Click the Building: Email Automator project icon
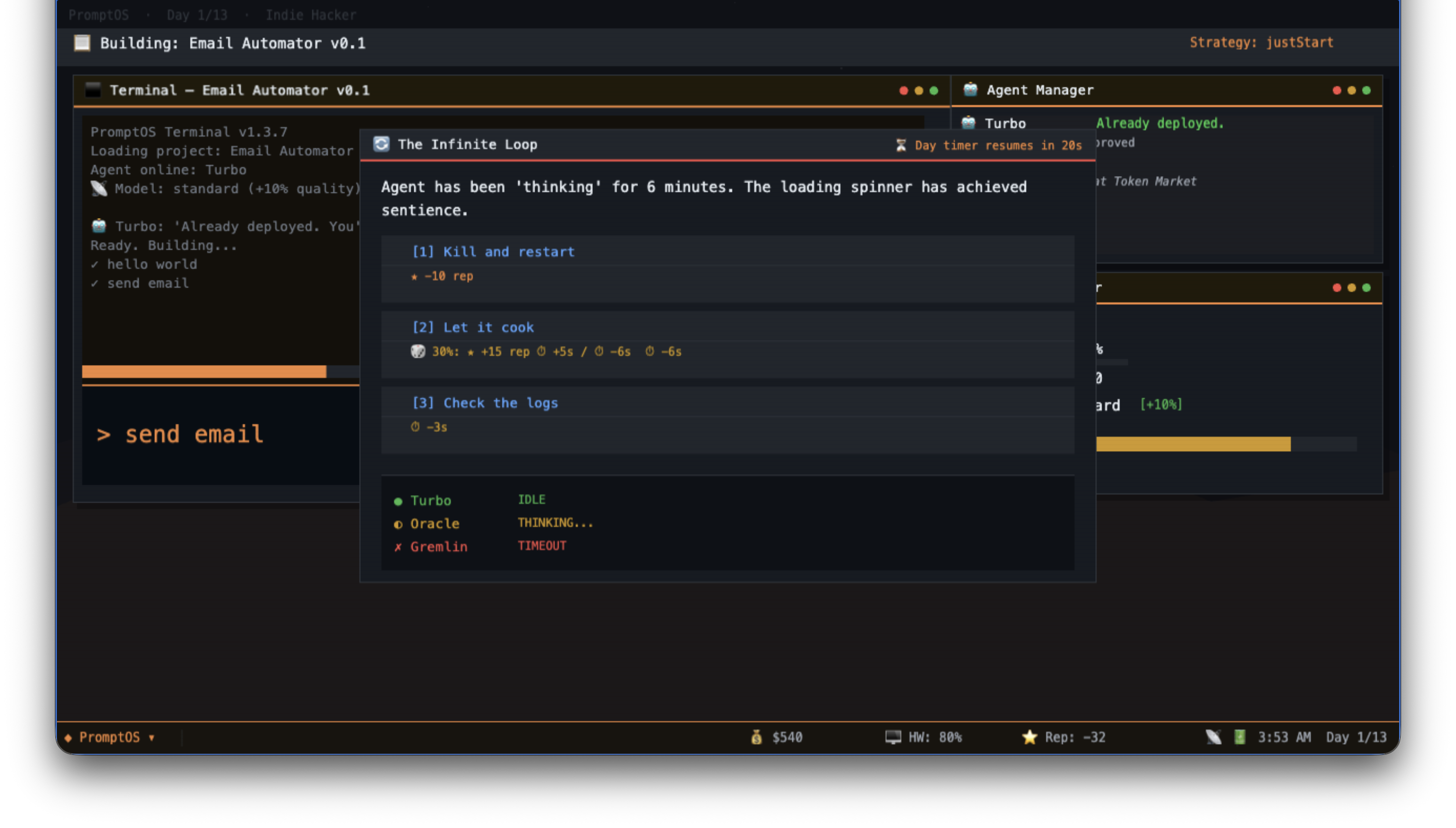Image resolution: width=1456 pixels, height=828 pixels. (82, 43)
